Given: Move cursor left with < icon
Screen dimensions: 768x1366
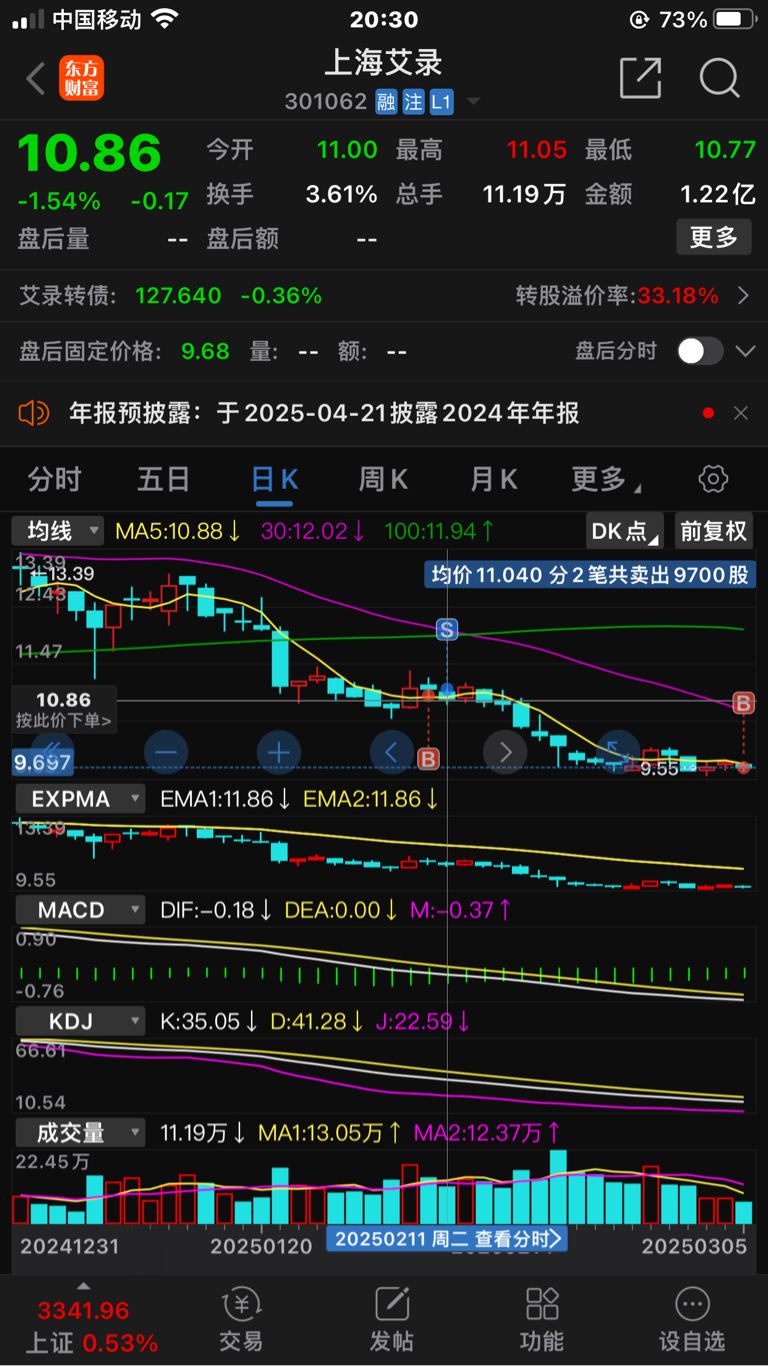Looking at the screenshot, I should click(392, 752).
